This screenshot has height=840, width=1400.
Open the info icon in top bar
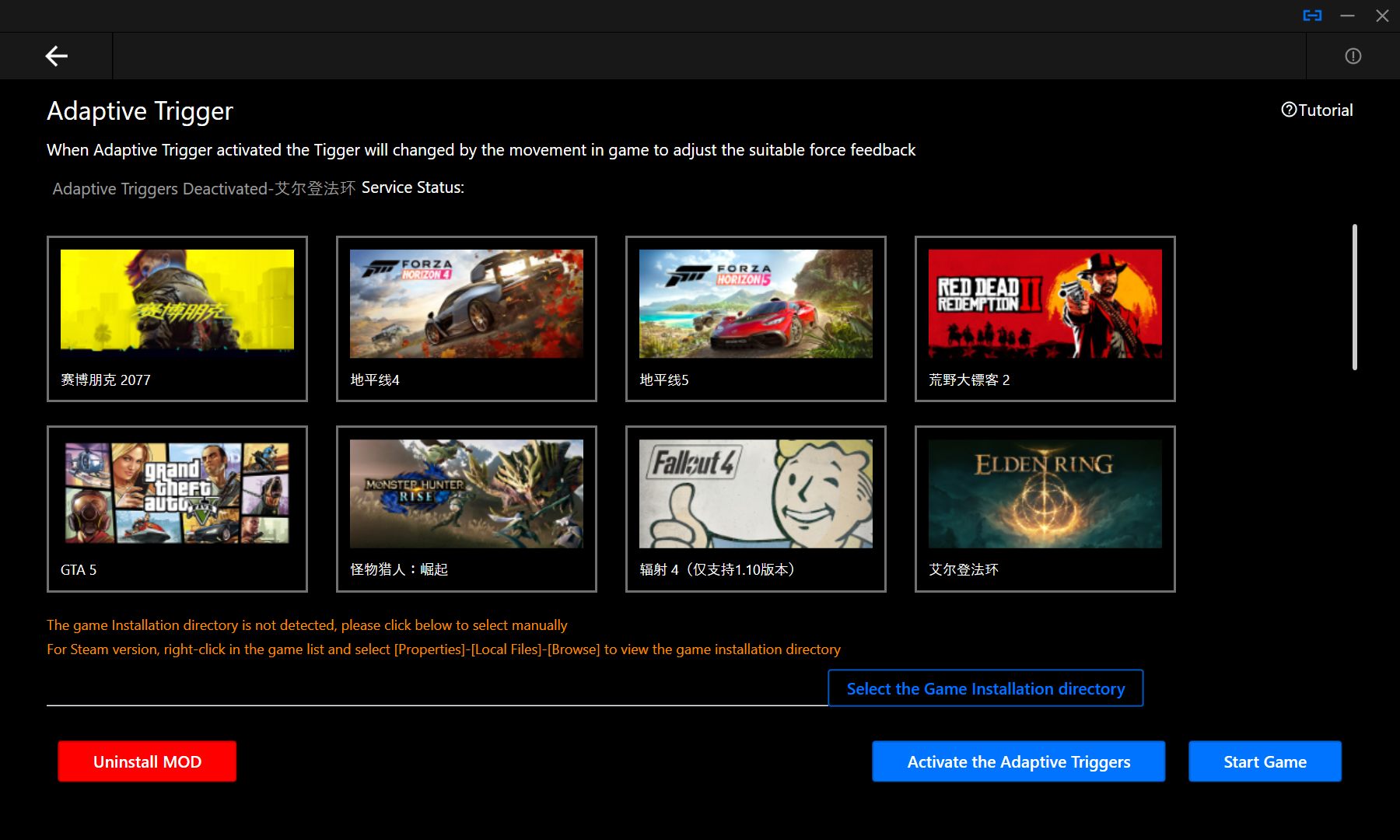1353,56
